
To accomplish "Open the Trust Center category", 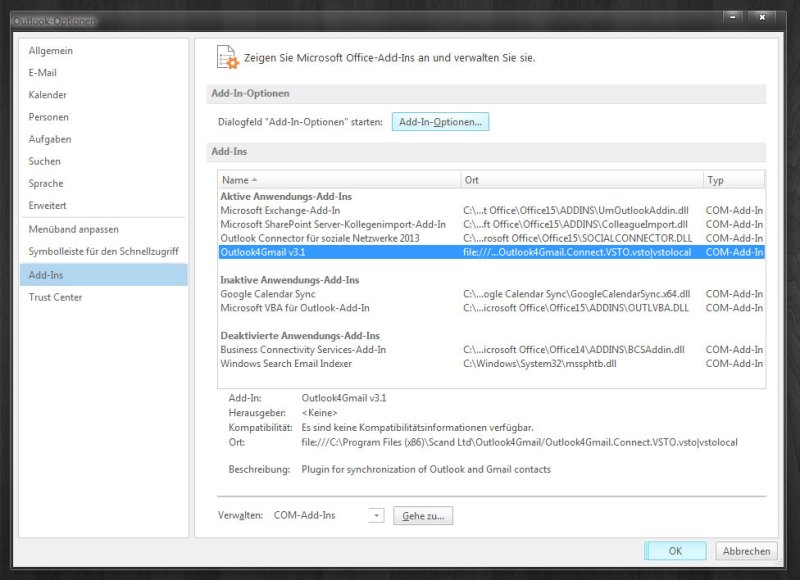I will tap(56, 297).
